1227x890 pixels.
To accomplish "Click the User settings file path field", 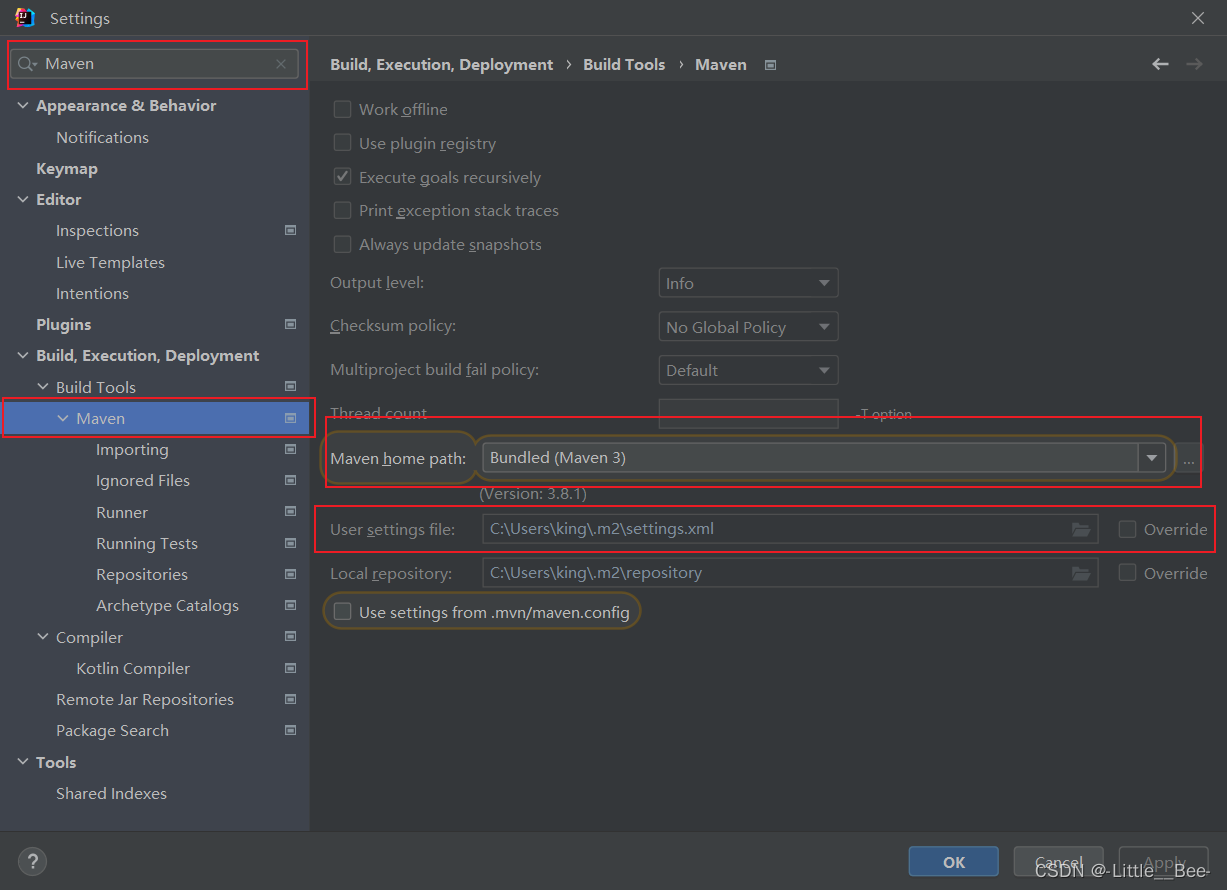I will [x=790, y=530].
